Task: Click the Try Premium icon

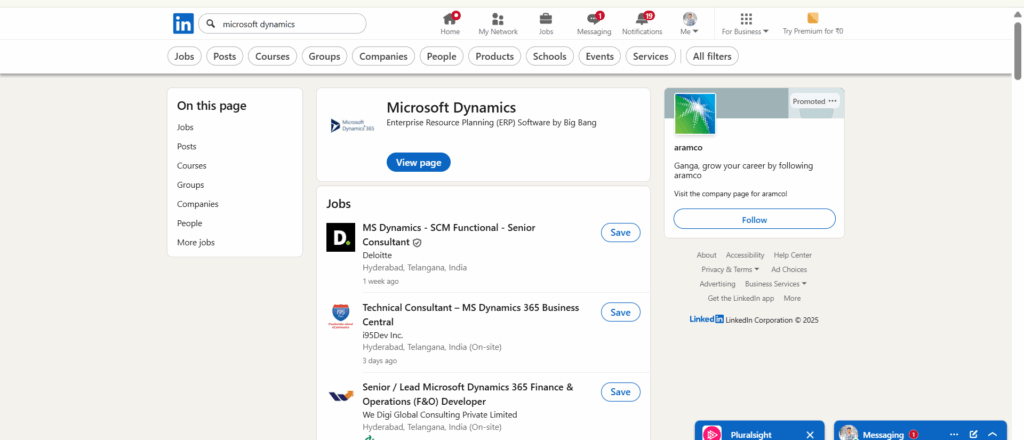Action: [812, 18]
